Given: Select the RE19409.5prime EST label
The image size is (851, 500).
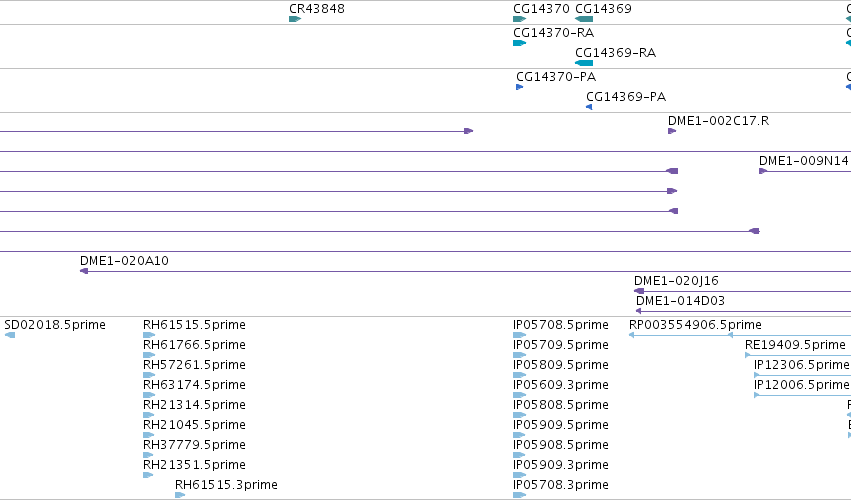Looking at the screenshot, I should tap(795, 345).
